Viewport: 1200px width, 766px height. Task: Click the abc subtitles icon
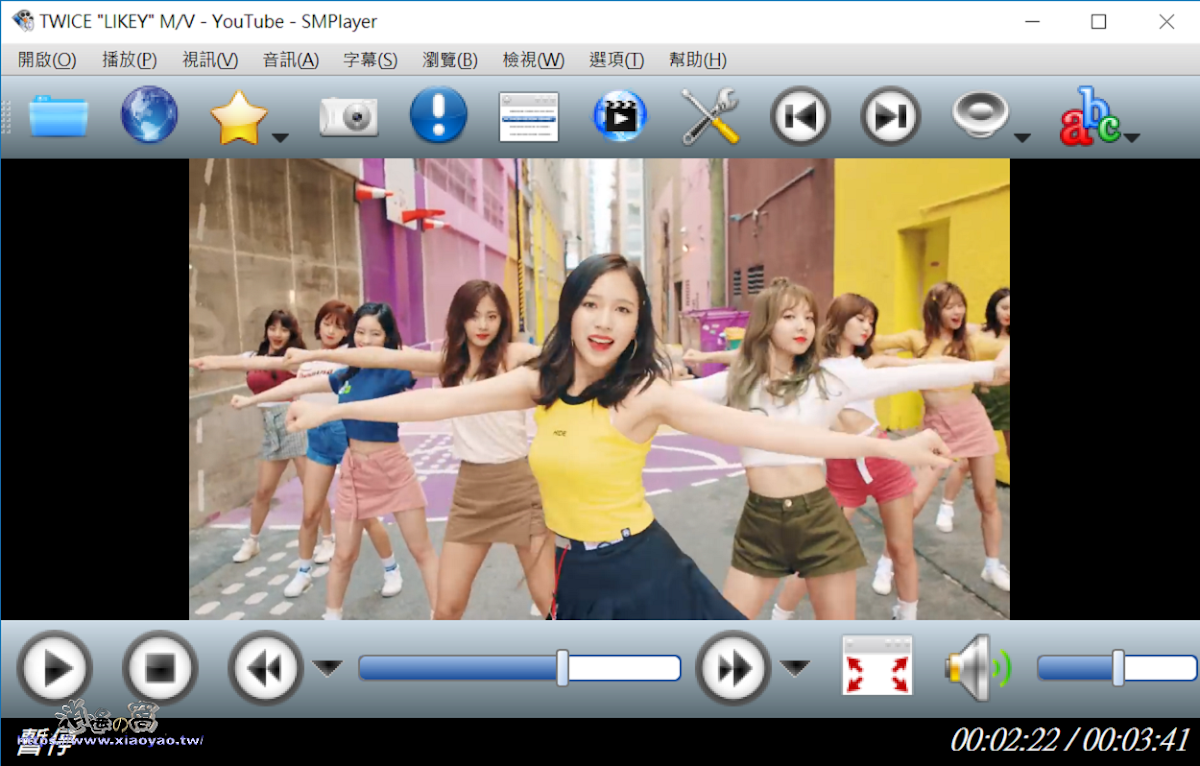(1089, 117)
